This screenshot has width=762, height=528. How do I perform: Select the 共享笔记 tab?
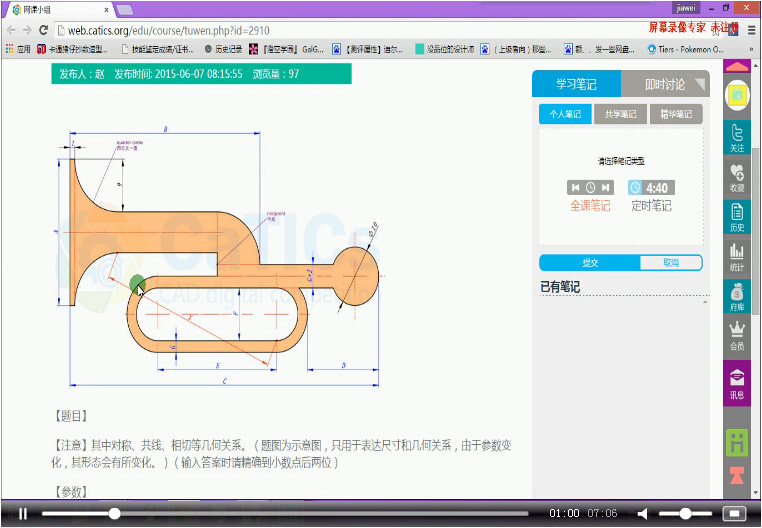[x=621, y=114]
